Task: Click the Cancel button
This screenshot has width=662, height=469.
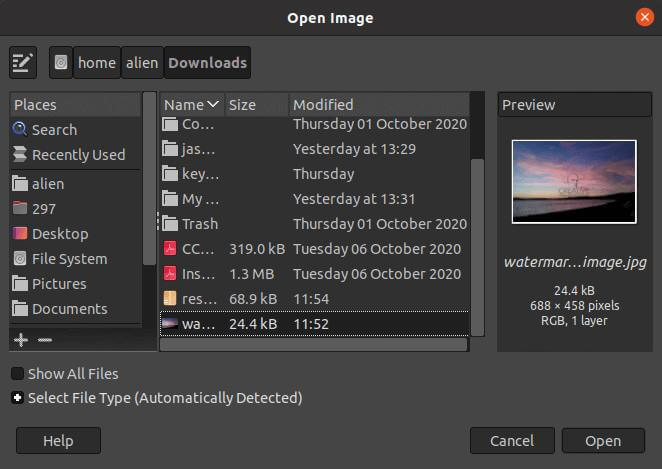Action: pos(512,441)
